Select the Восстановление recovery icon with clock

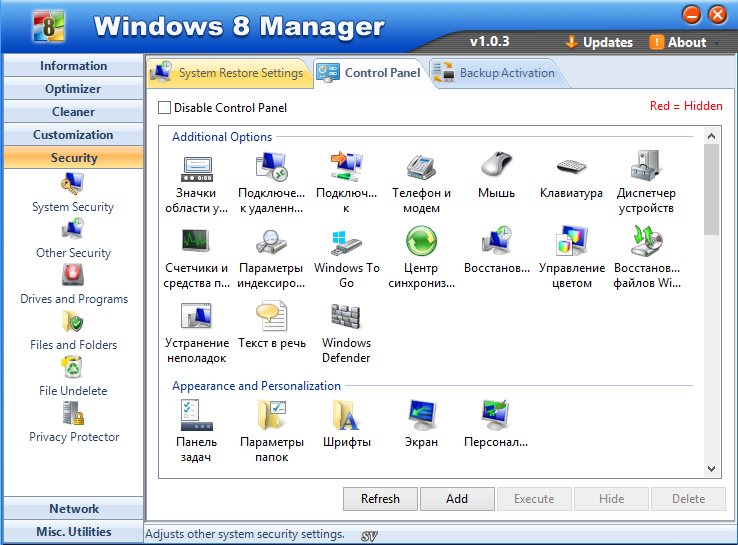(x=496, y=241)
